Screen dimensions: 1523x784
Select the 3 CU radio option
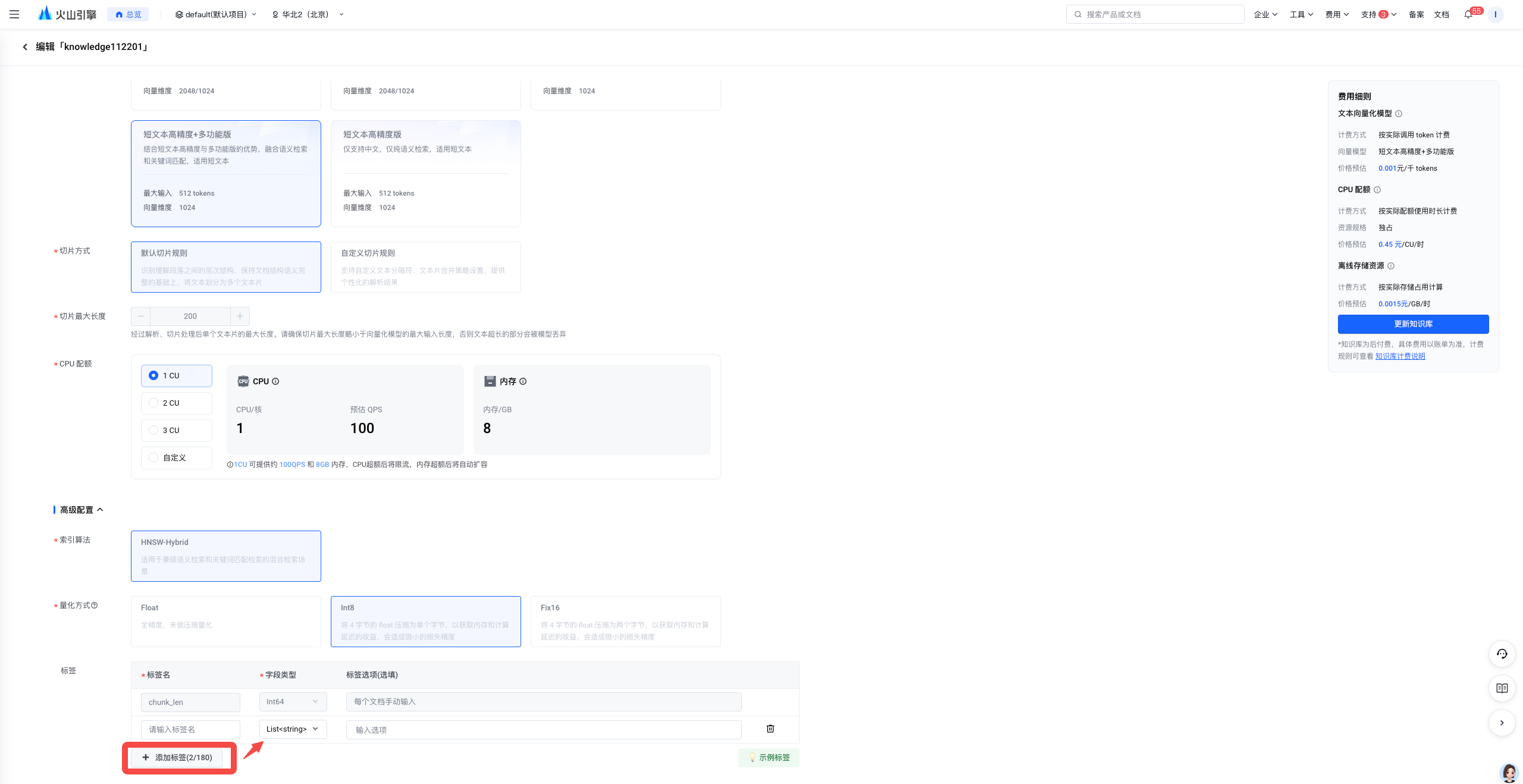click(x=176, y=431)
